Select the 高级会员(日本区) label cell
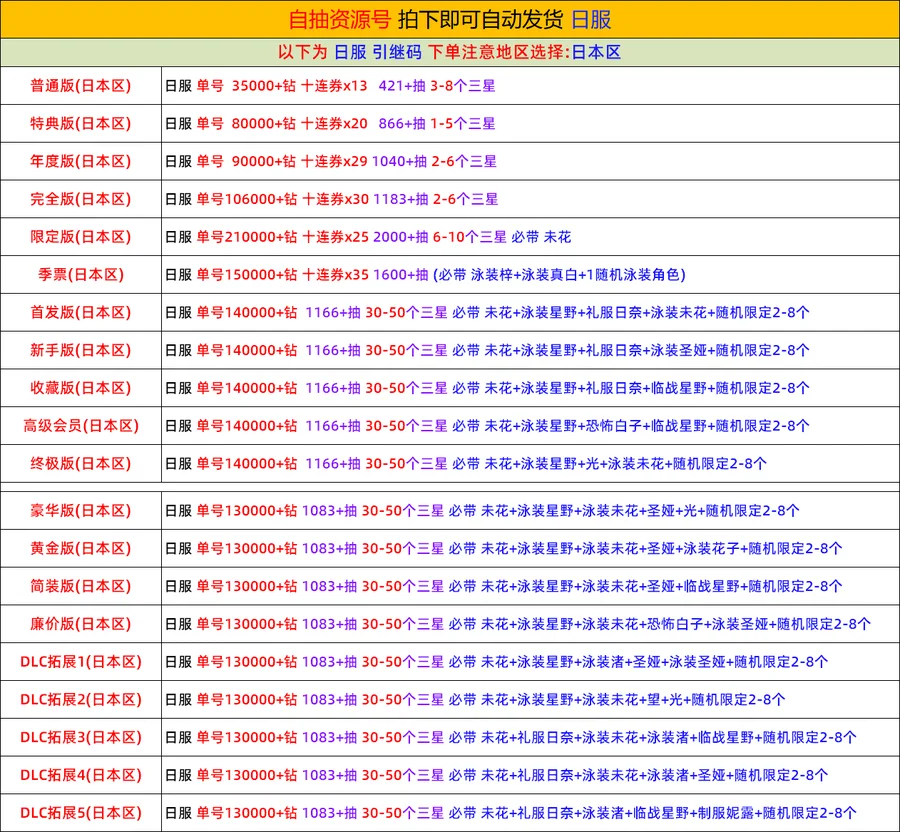Image resolution: width=900 pixels, height=832 pixels. pyautogui.click(x=80, y=426)
